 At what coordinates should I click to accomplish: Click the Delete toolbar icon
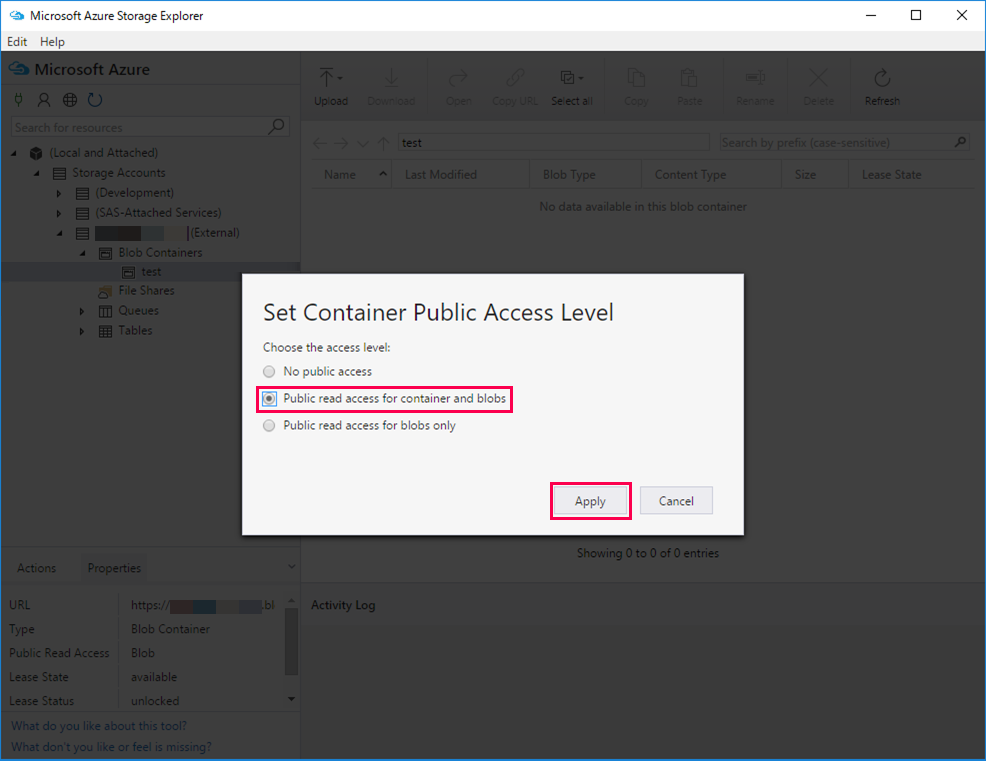(818, 78)
